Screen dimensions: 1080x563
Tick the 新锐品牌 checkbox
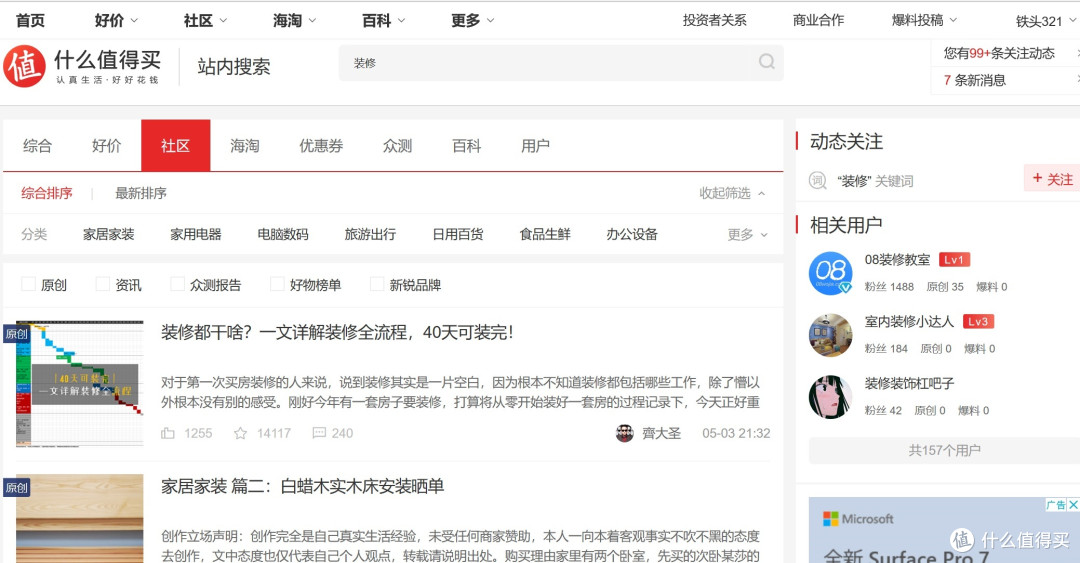(377, 284)
